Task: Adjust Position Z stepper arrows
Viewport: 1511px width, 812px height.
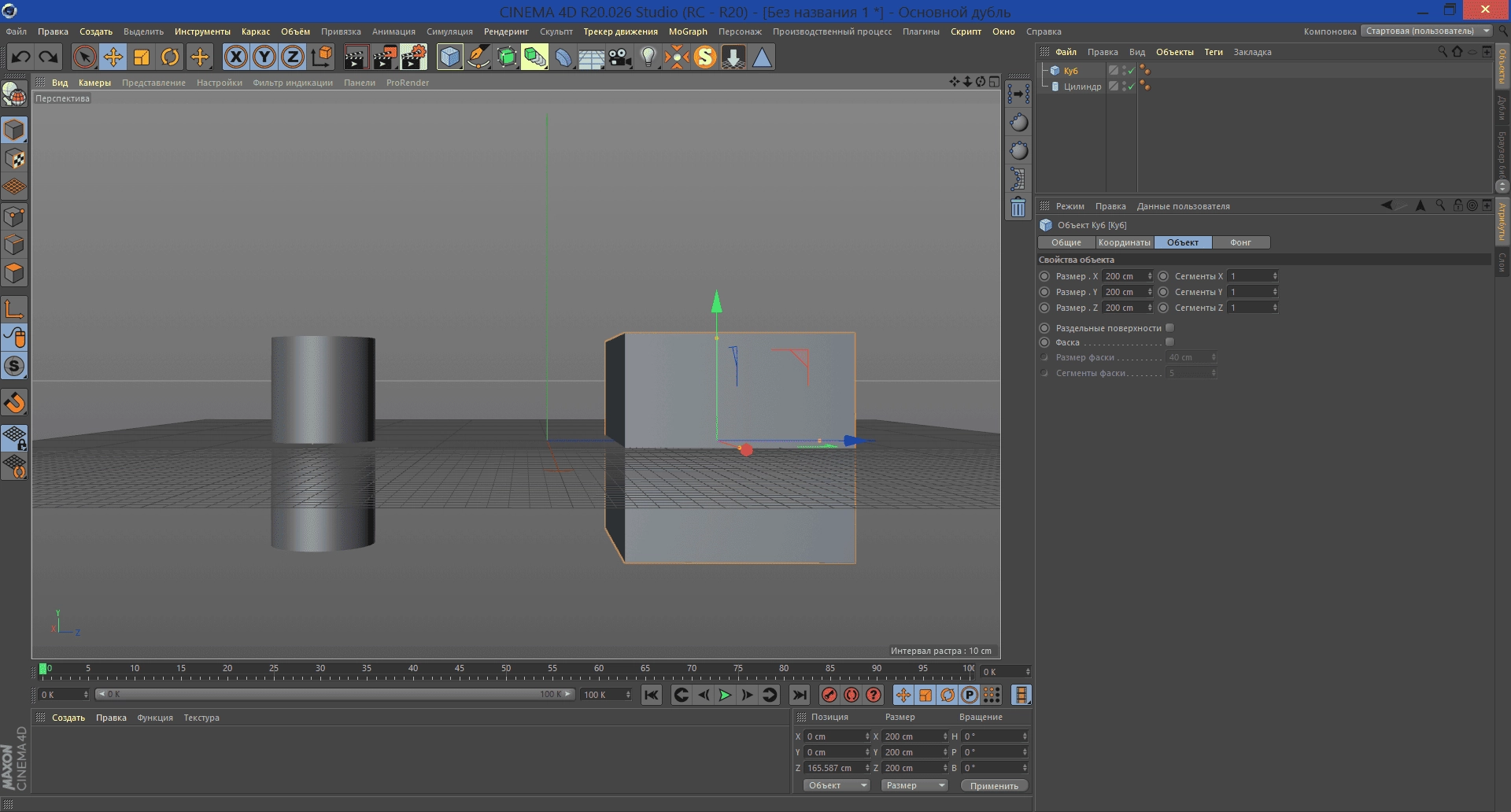Action: coord(867,768)
